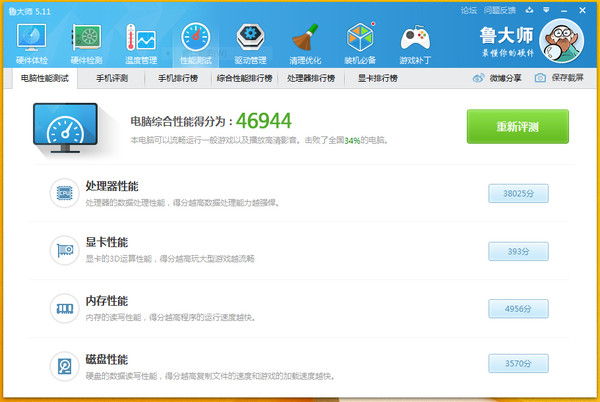600x402 pixels.
Task: Click the 393分 graphics score button
Action: (x=518, y=251)
